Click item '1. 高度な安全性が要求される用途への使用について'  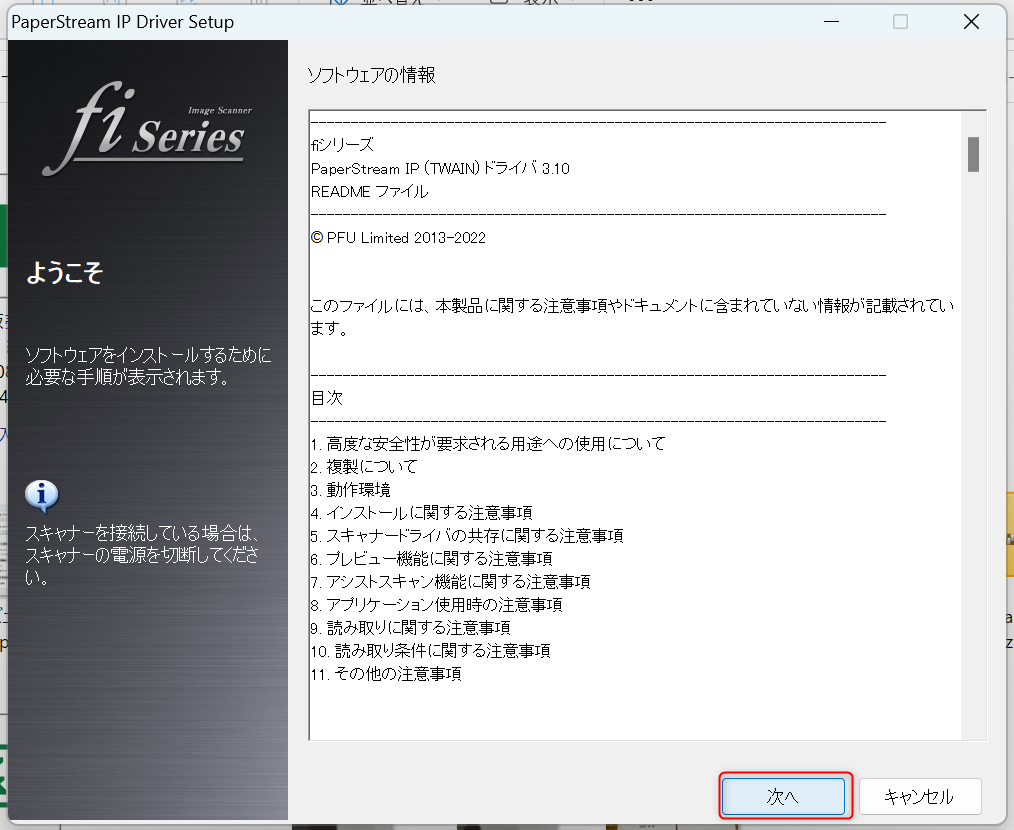point(488,444)
